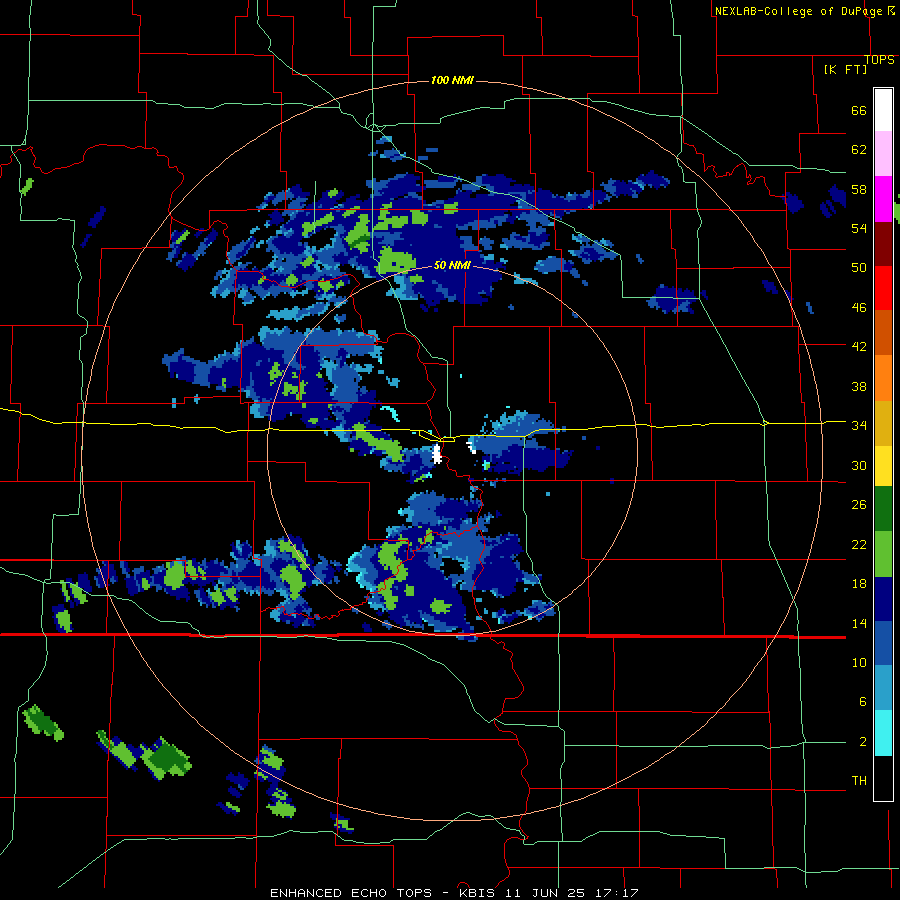Select the dark red legend swatch
The image size is (900, 900).
(x=883, y=243)
